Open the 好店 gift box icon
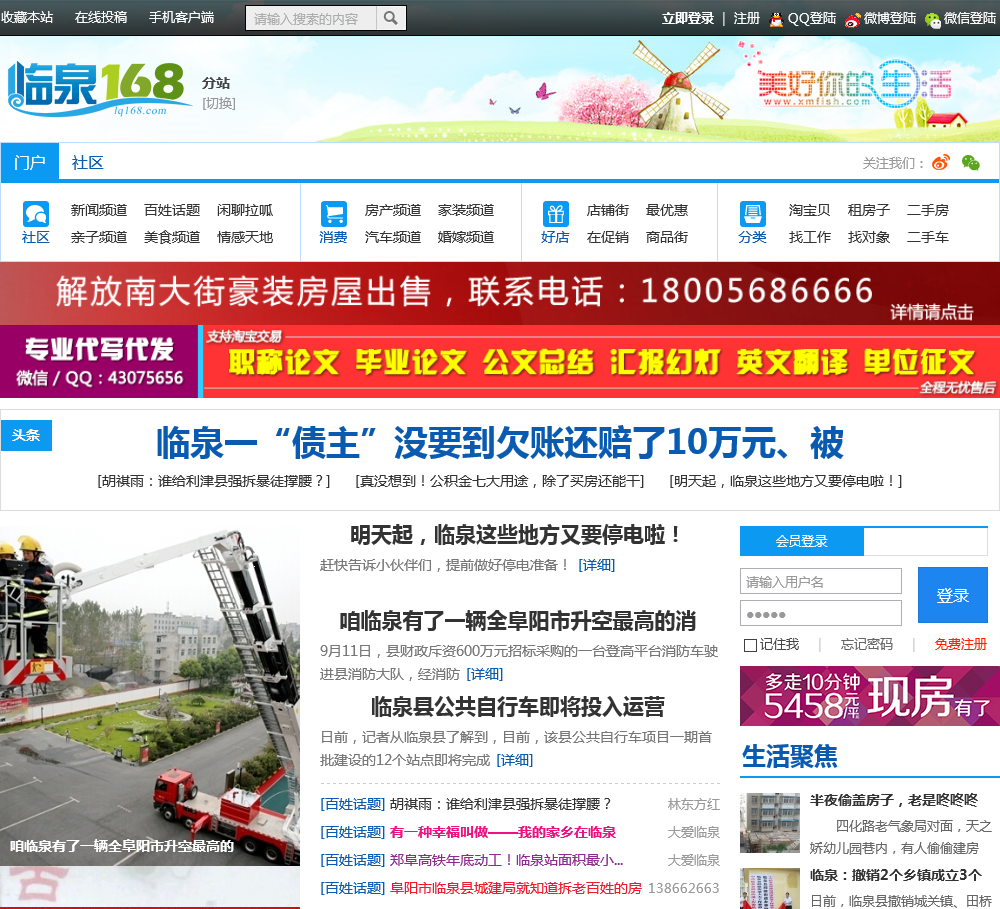Screen dimensions: 1000x909 pos(555,214)
